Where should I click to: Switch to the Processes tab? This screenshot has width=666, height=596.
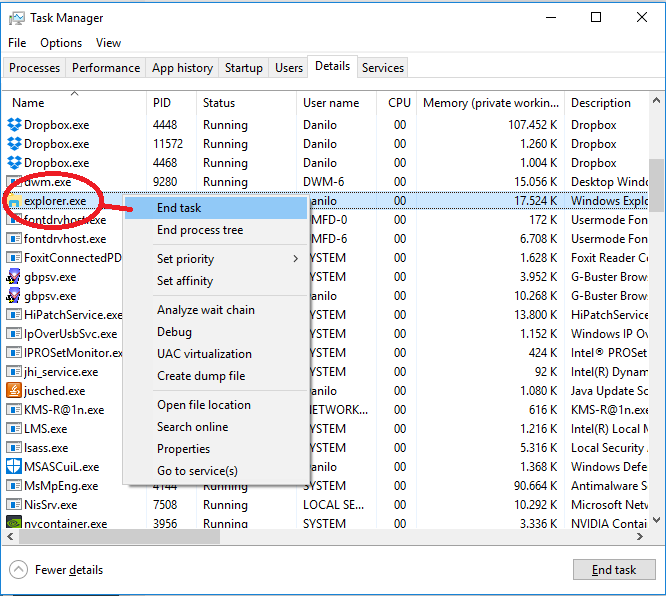(34, 68)
